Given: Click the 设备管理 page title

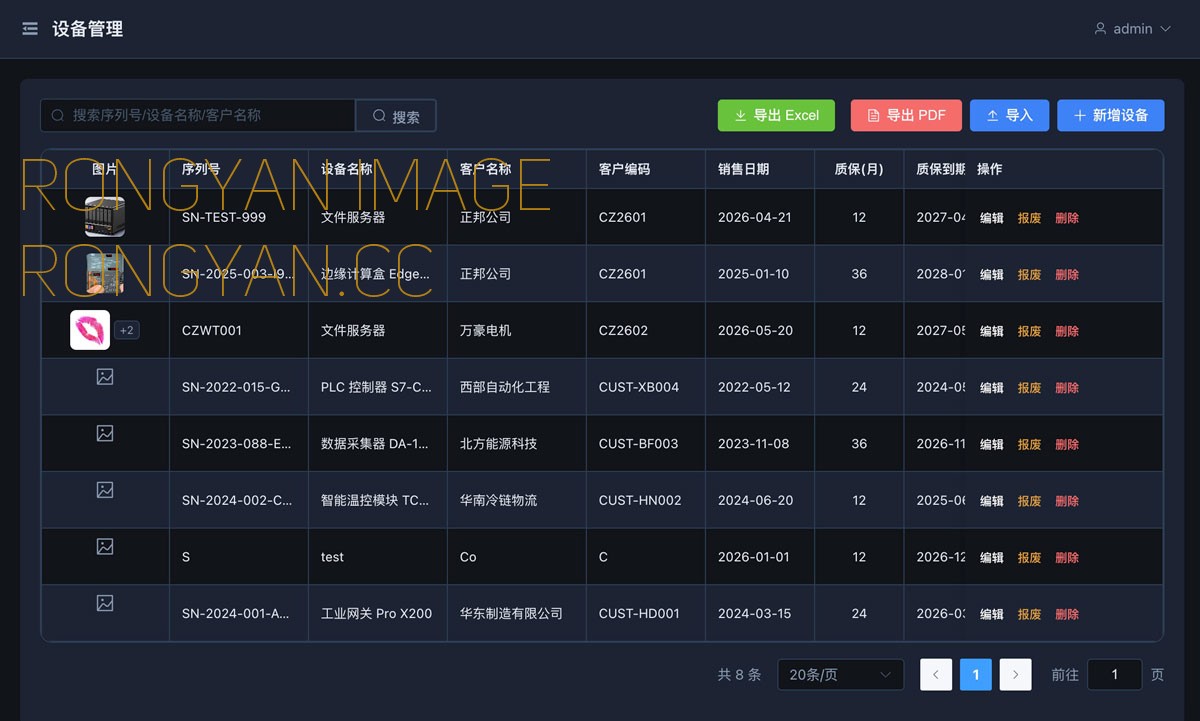Looking at the screenshot, I should tap(88, 29).
